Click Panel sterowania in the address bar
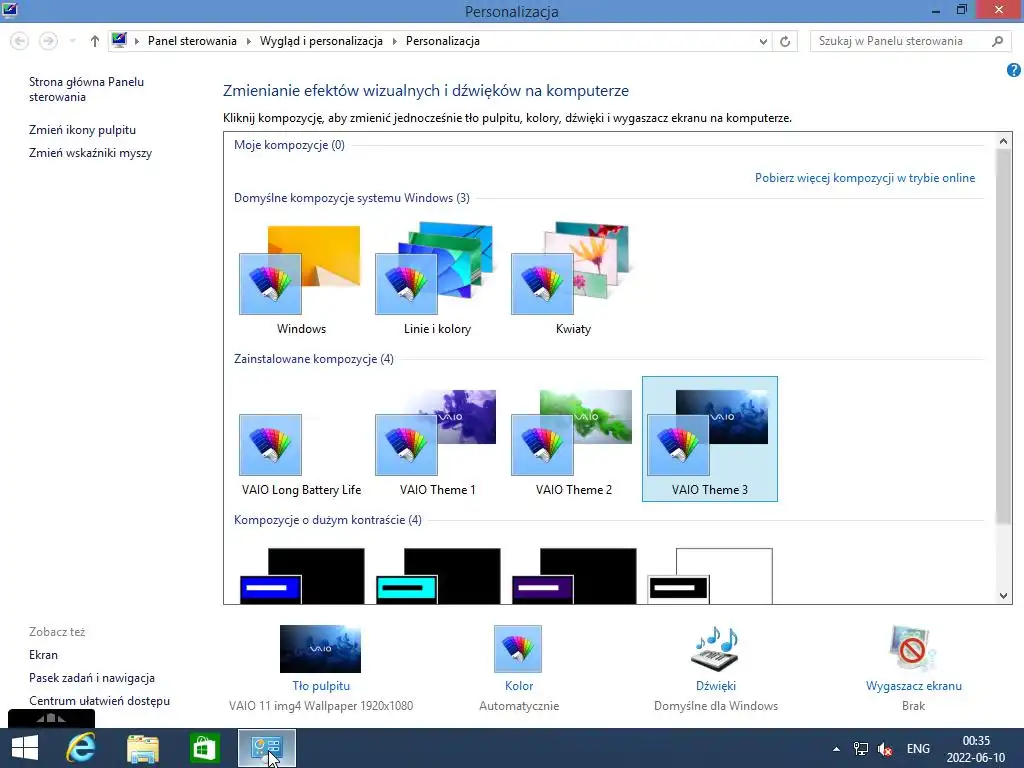1024x768 pixels. [192, 41]
